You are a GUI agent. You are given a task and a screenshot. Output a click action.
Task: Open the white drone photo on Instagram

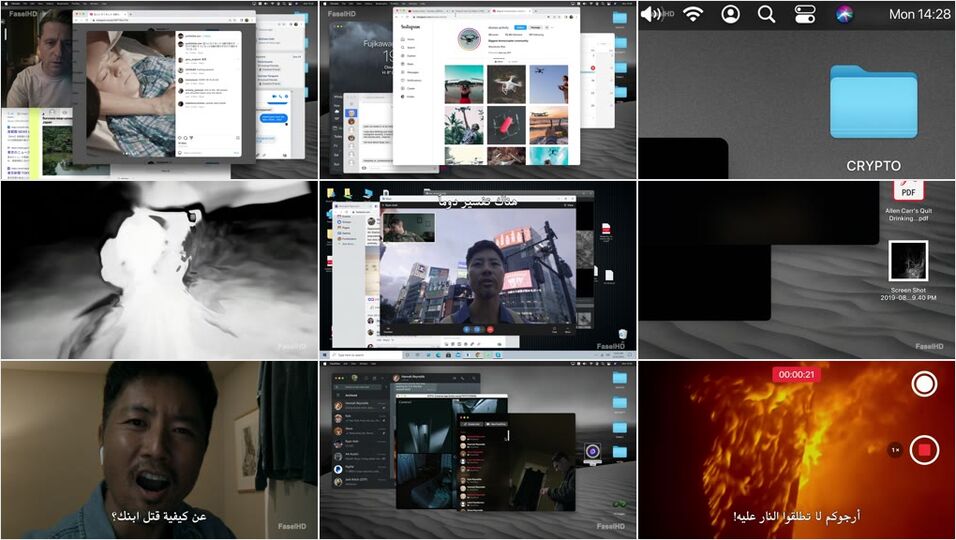pyautogui.click(x=506, y=84)
